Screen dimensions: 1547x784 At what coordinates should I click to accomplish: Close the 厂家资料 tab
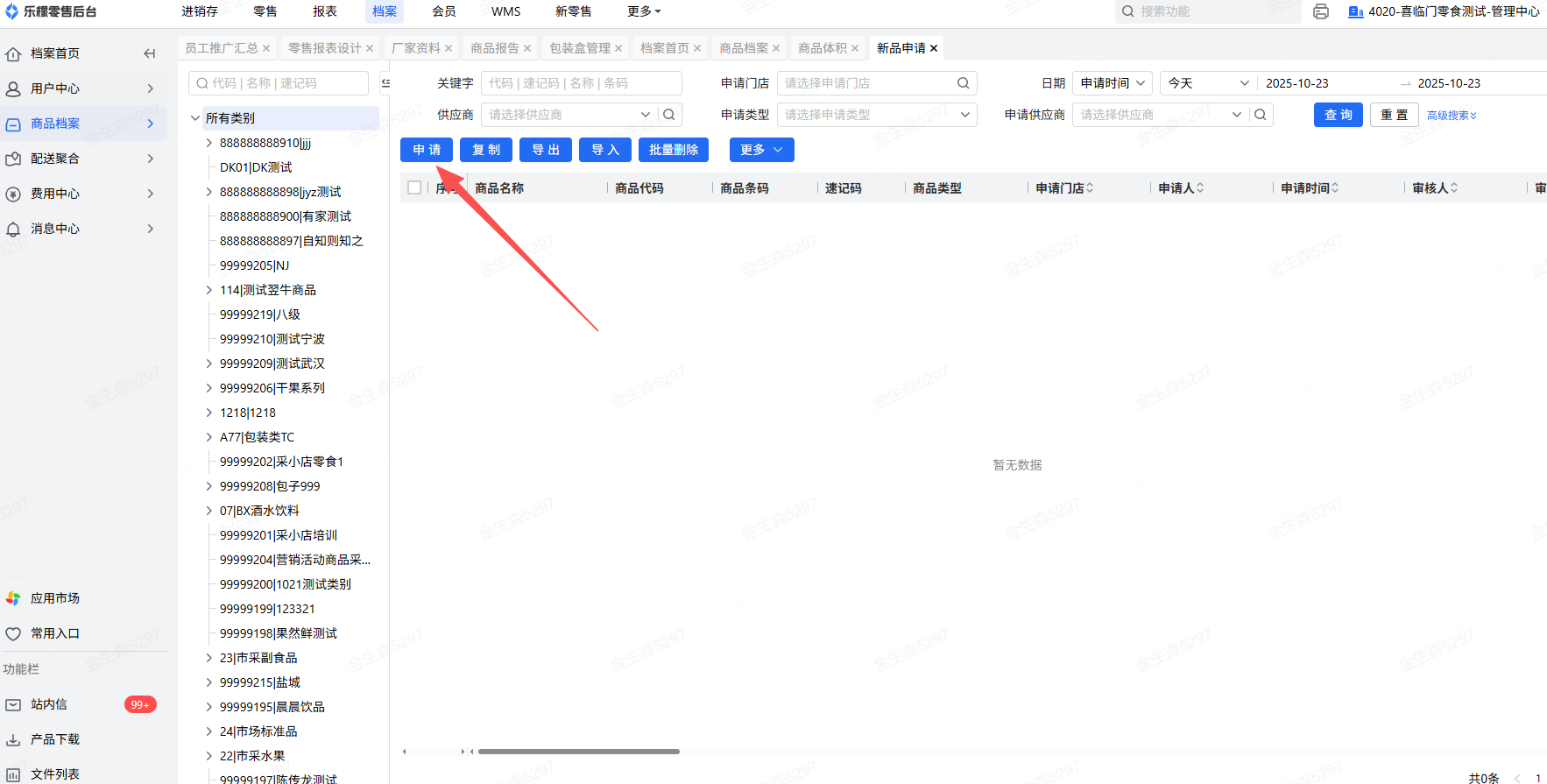[449, 48]
